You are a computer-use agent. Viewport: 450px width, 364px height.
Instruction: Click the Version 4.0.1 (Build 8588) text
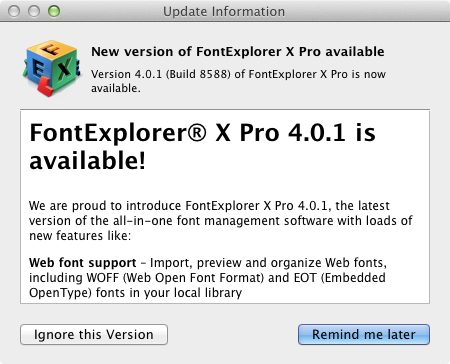[x=161, y=74]
